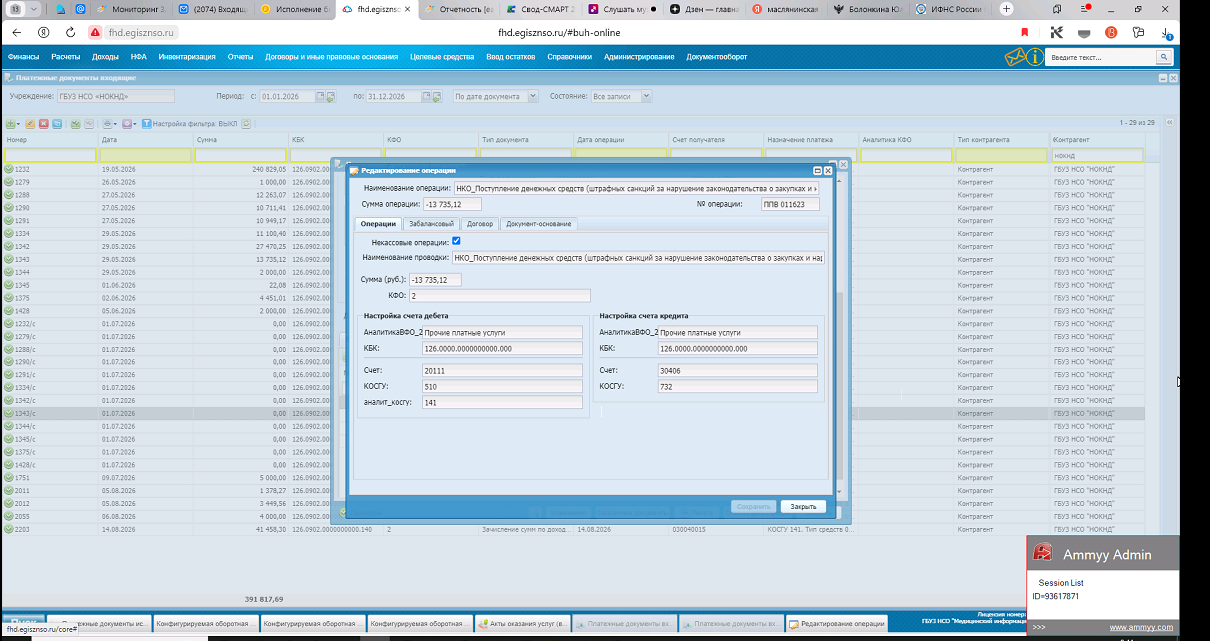Switch to the Забалансовый tab
Screen dimensions: 1210x641
coord(432,224)
